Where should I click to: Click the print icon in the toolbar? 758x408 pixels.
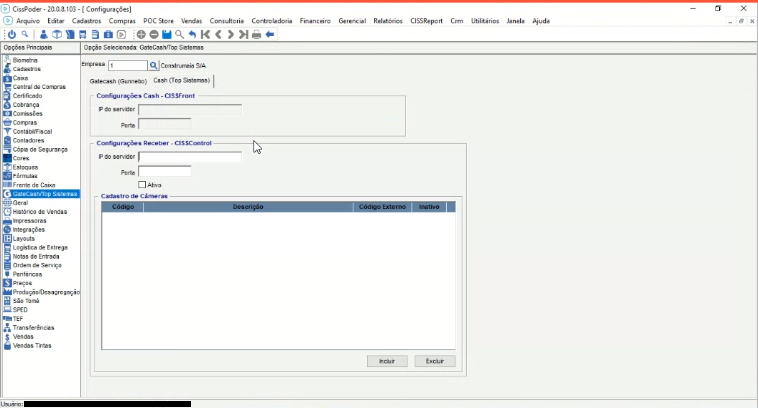257,34
